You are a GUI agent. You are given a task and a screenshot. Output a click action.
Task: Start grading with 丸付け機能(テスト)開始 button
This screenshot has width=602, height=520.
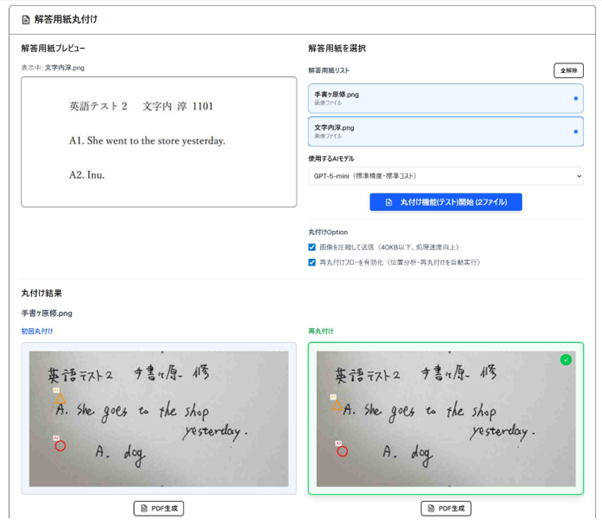point(446,202)
